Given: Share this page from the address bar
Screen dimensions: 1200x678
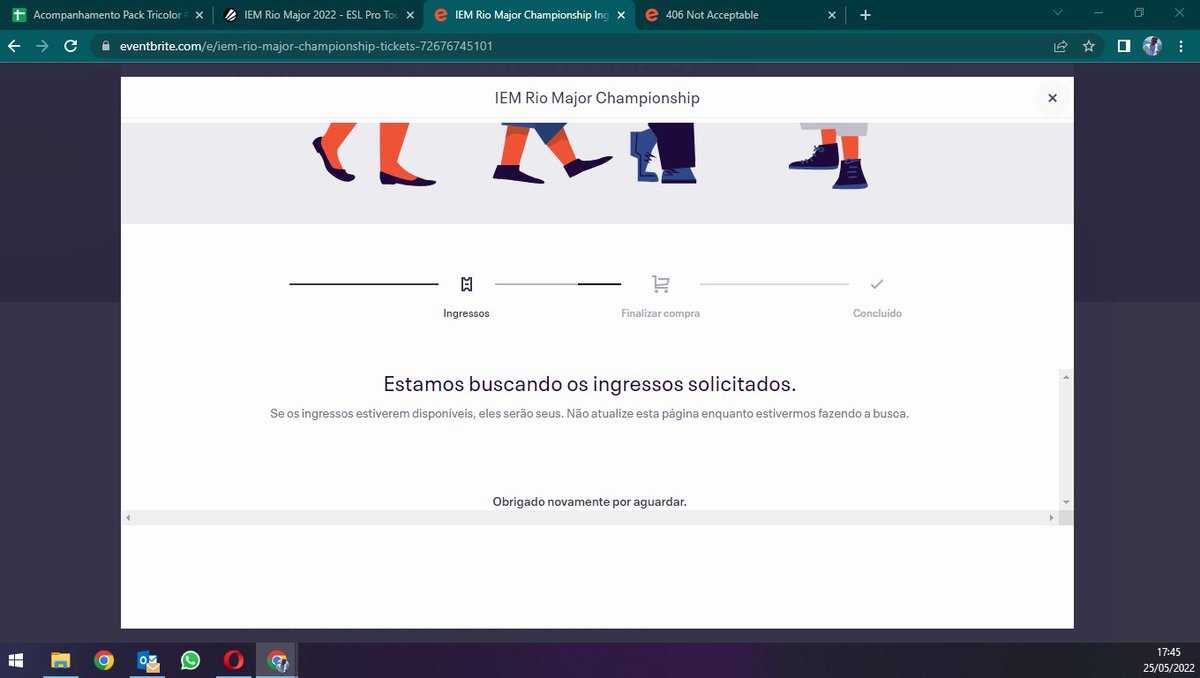Looking at the screenshot, I should pos(1060,46).
